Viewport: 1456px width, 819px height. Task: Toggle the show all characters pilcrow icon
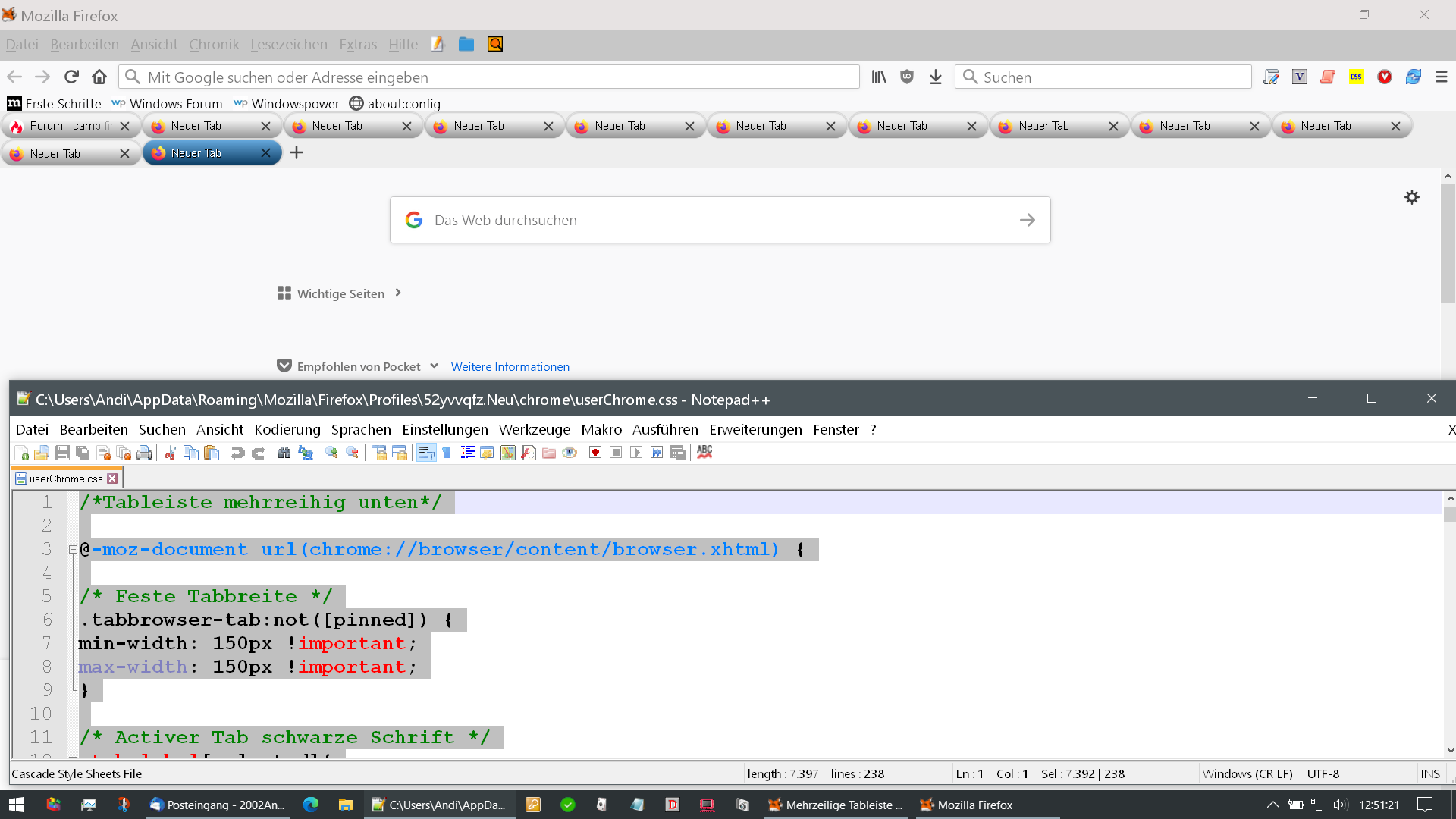pos(447,453)
